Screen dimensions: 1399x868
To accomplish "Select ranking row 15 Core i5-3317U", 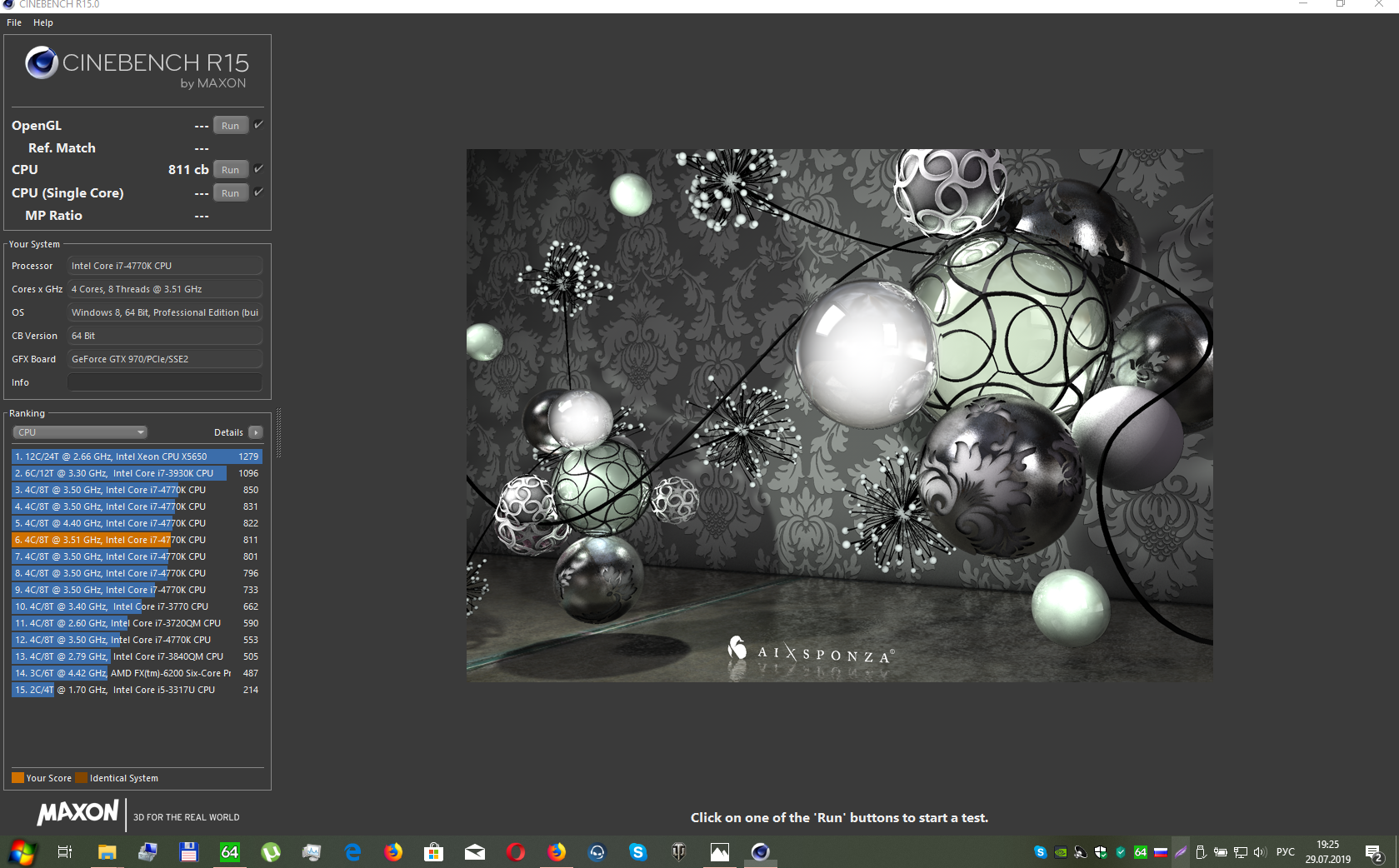I will coord(137,690).
